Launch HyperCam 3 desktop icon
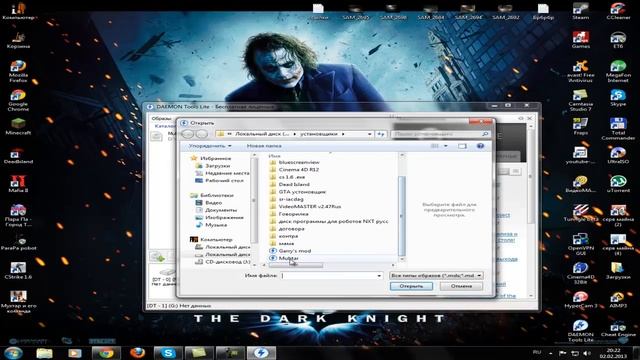640x360 pixels. tap(580, 299)
